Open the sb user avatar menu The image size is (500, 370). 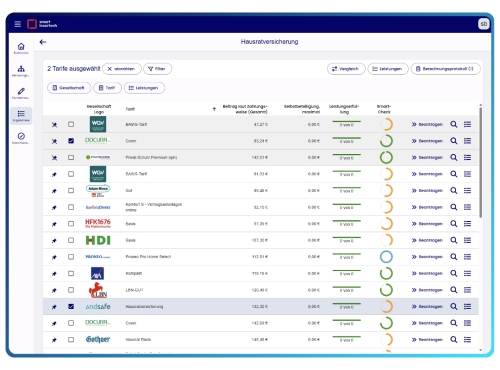483,24
